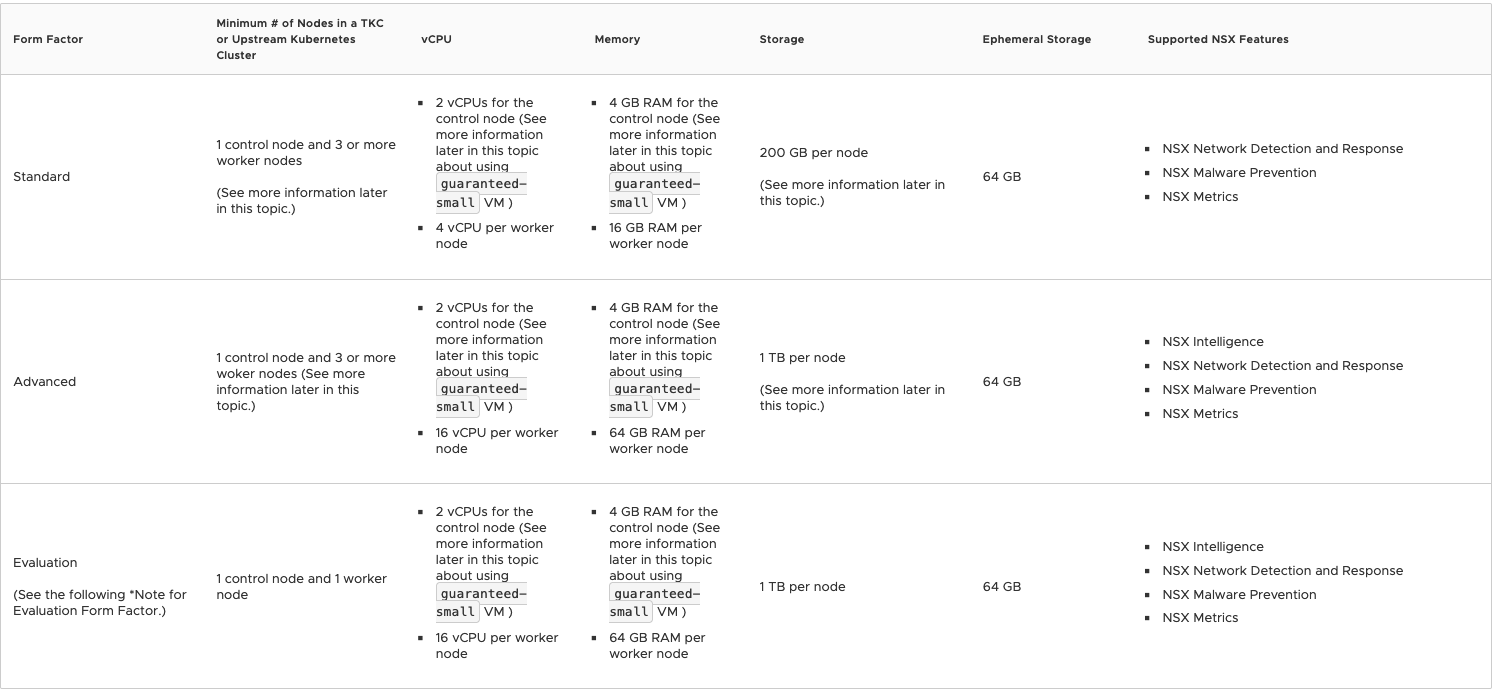Click the Form Factor column header
1494x693 pixels.
48,39
